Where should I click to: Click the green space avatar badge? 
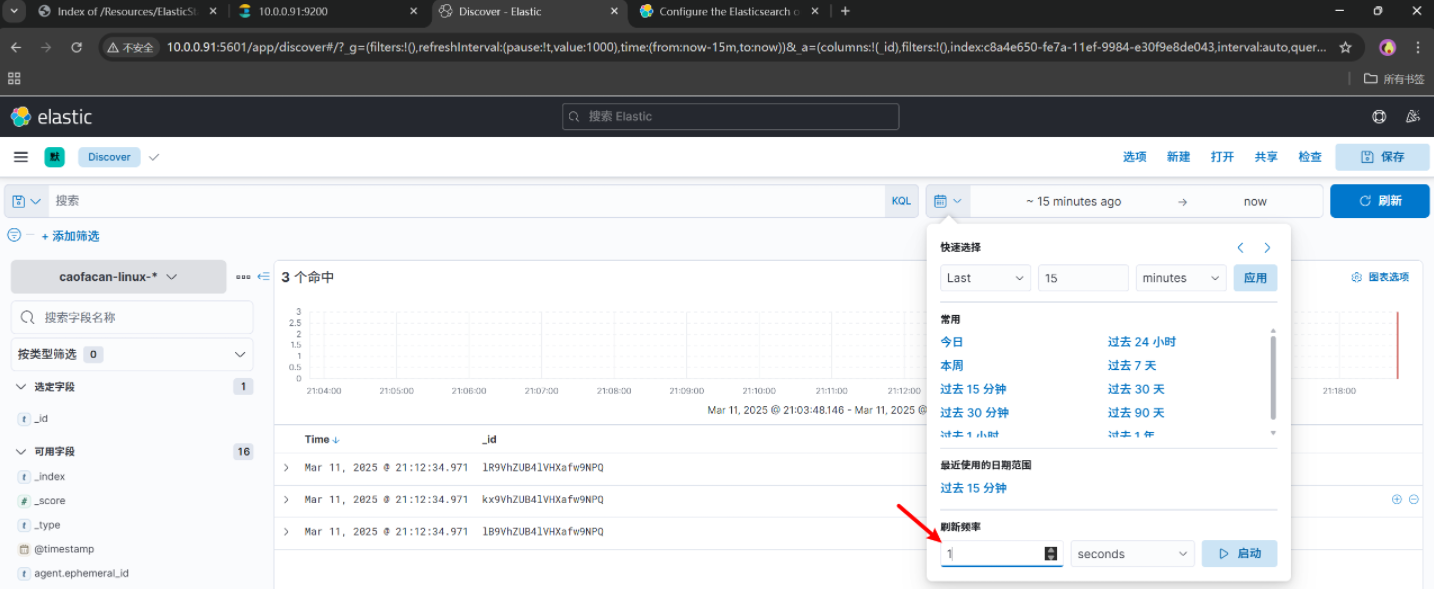click(54, 157)
